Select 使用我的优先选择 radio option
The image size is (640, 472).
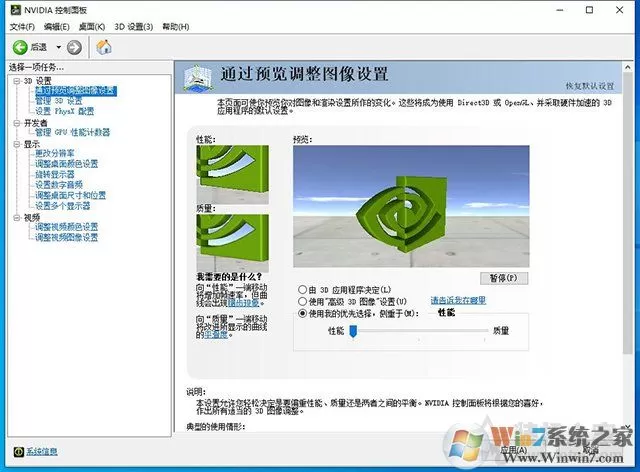coord(302,314)
